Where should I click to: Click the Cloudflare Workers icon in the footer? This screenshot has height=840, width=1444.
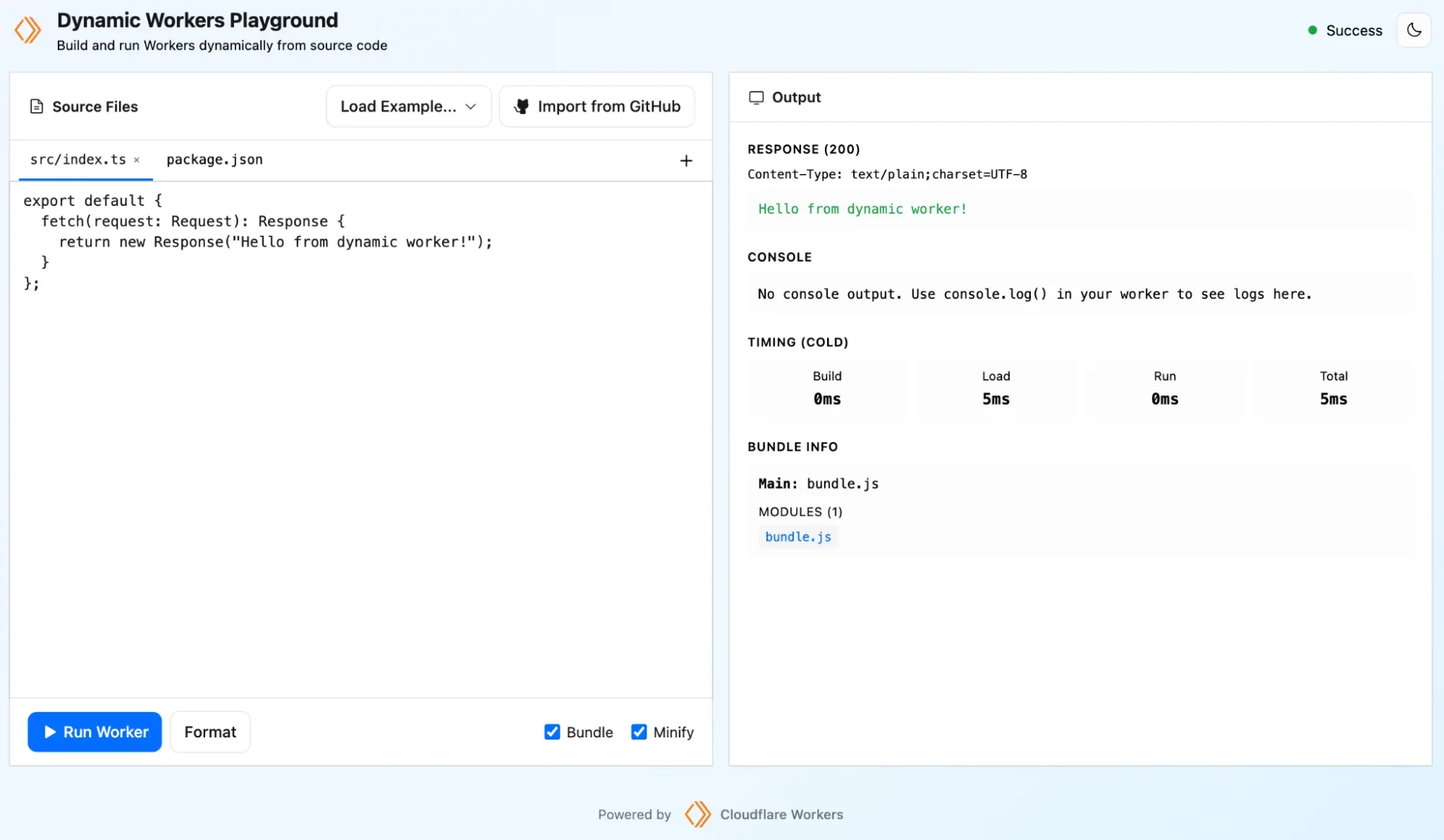[x=697, y=814]
